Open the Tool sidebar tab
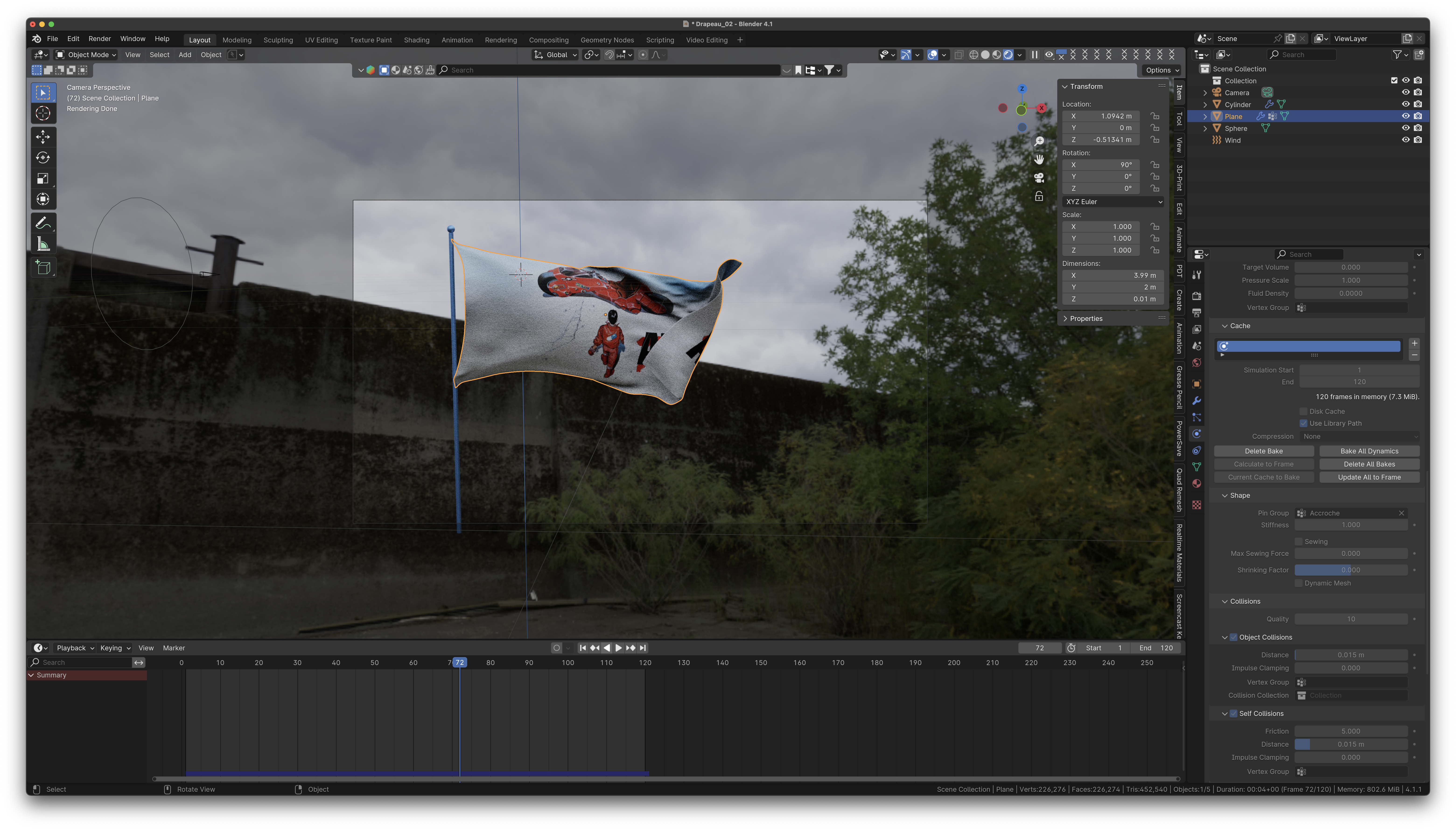The height and width of the screenshot is (830, 1456). (x=1179, y=119)
